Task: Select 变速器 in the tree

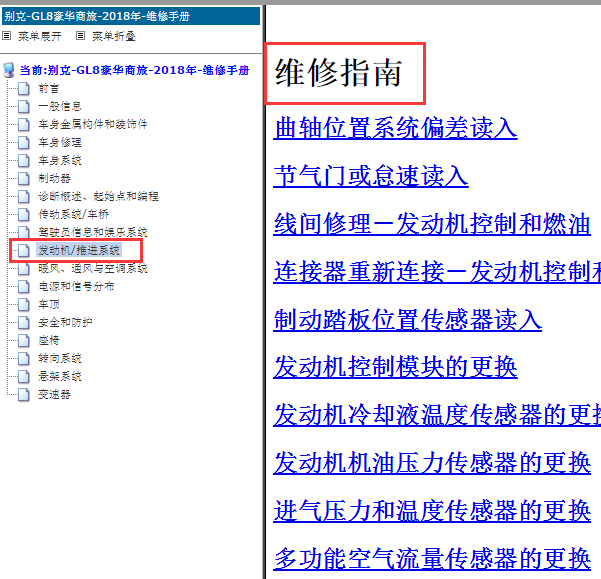Action: (x=54, y=395)
